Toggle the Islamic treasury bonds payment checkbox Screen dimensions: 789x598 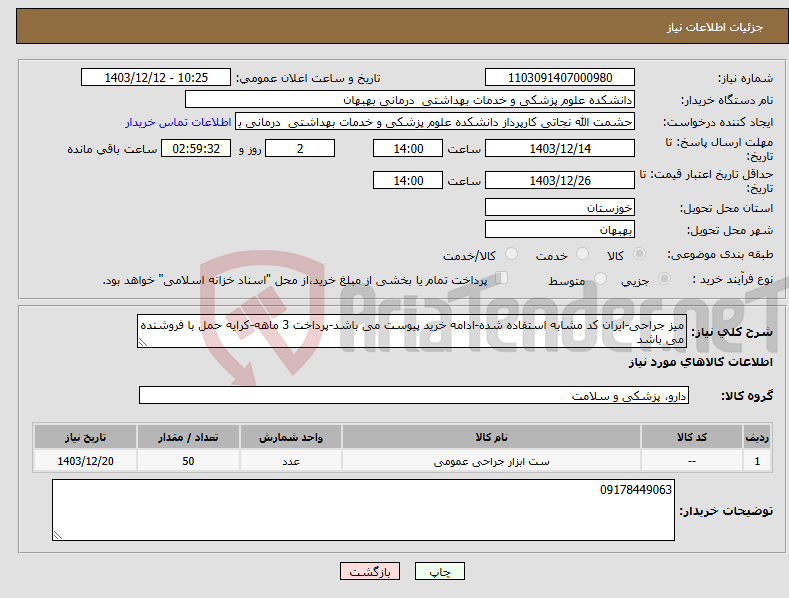click(502, 278)
